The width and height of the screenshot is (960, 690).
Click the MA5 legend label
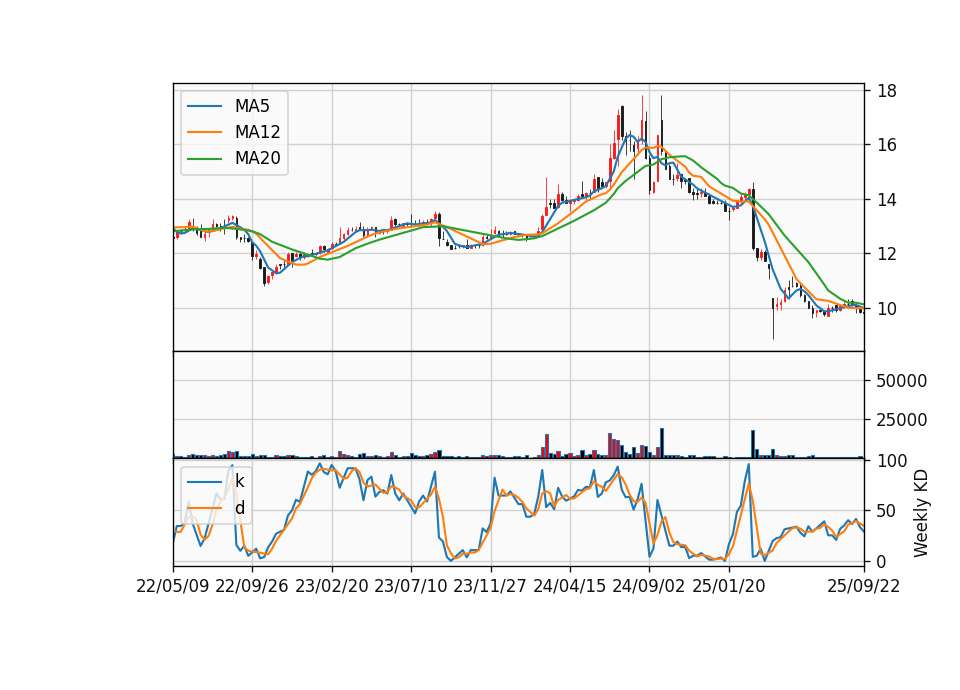[252, 106]
